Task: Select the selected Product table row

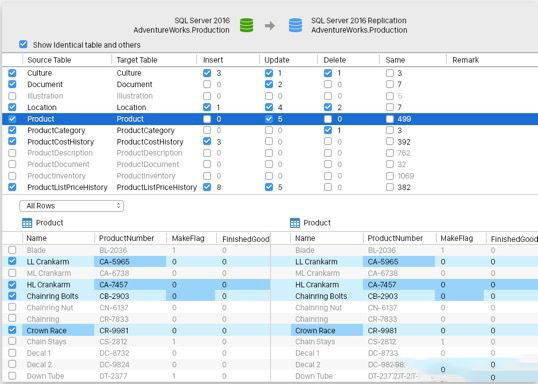Action: click(x=270, y=119)
